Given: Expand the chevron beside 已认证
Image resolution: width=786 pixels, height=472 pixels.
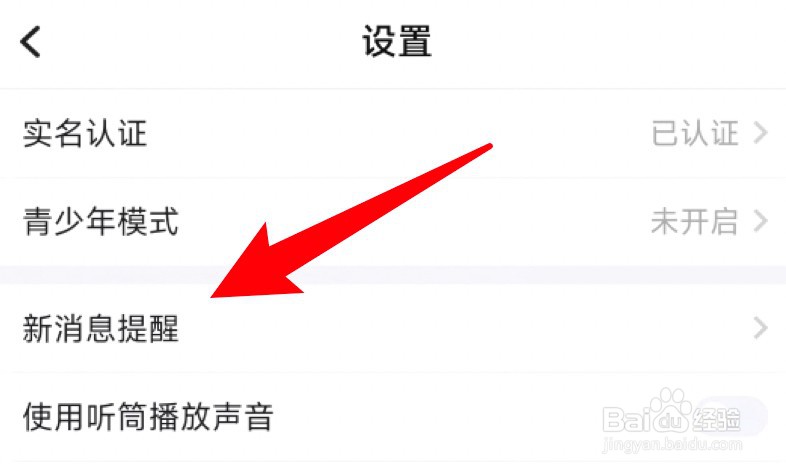Looking at the screenshot, I should coord(760,133).
